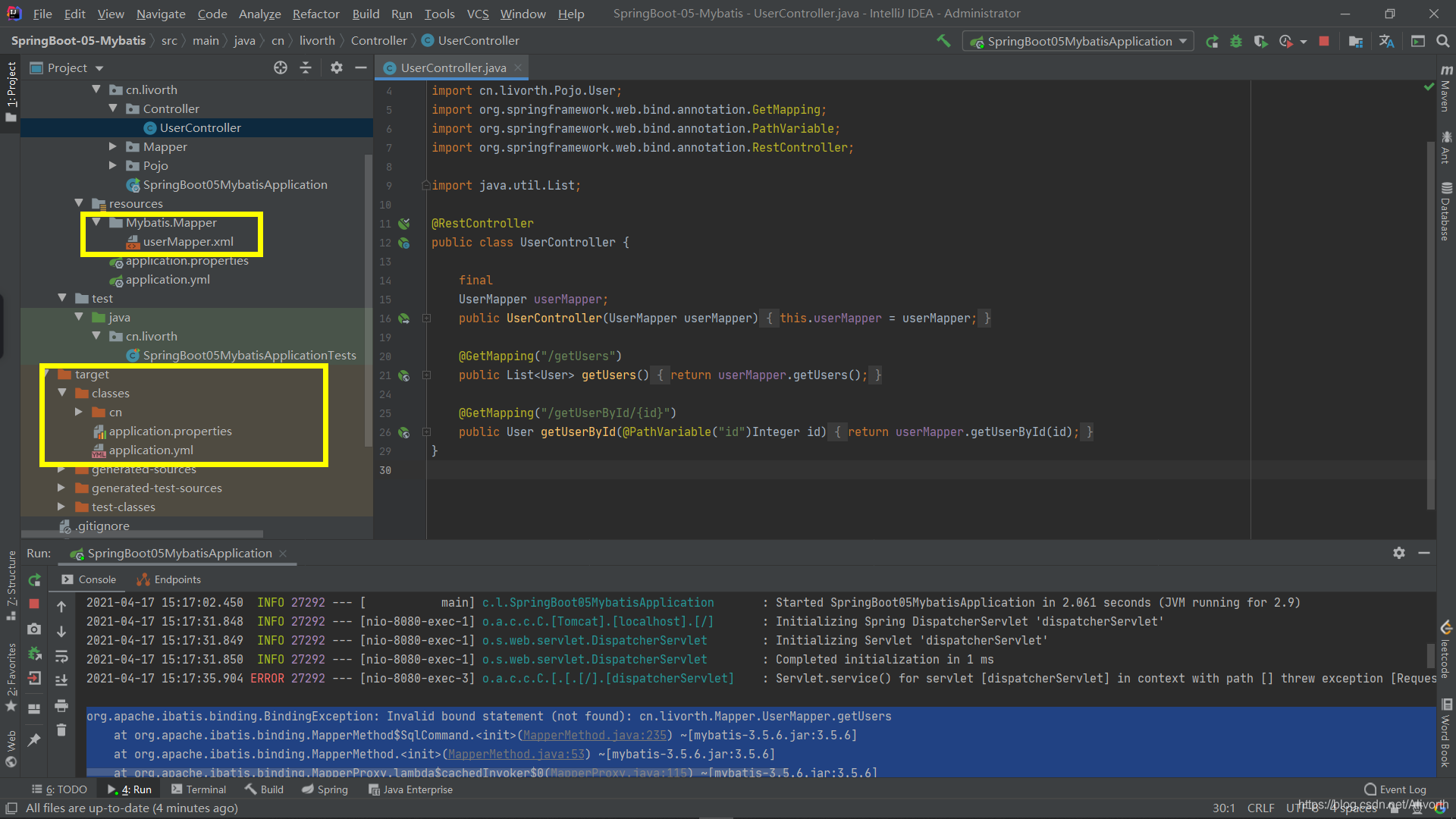This screenshot has height=819, width=1456.
Task: Select userMapper.xml in project tree
Action: (188, 241)
